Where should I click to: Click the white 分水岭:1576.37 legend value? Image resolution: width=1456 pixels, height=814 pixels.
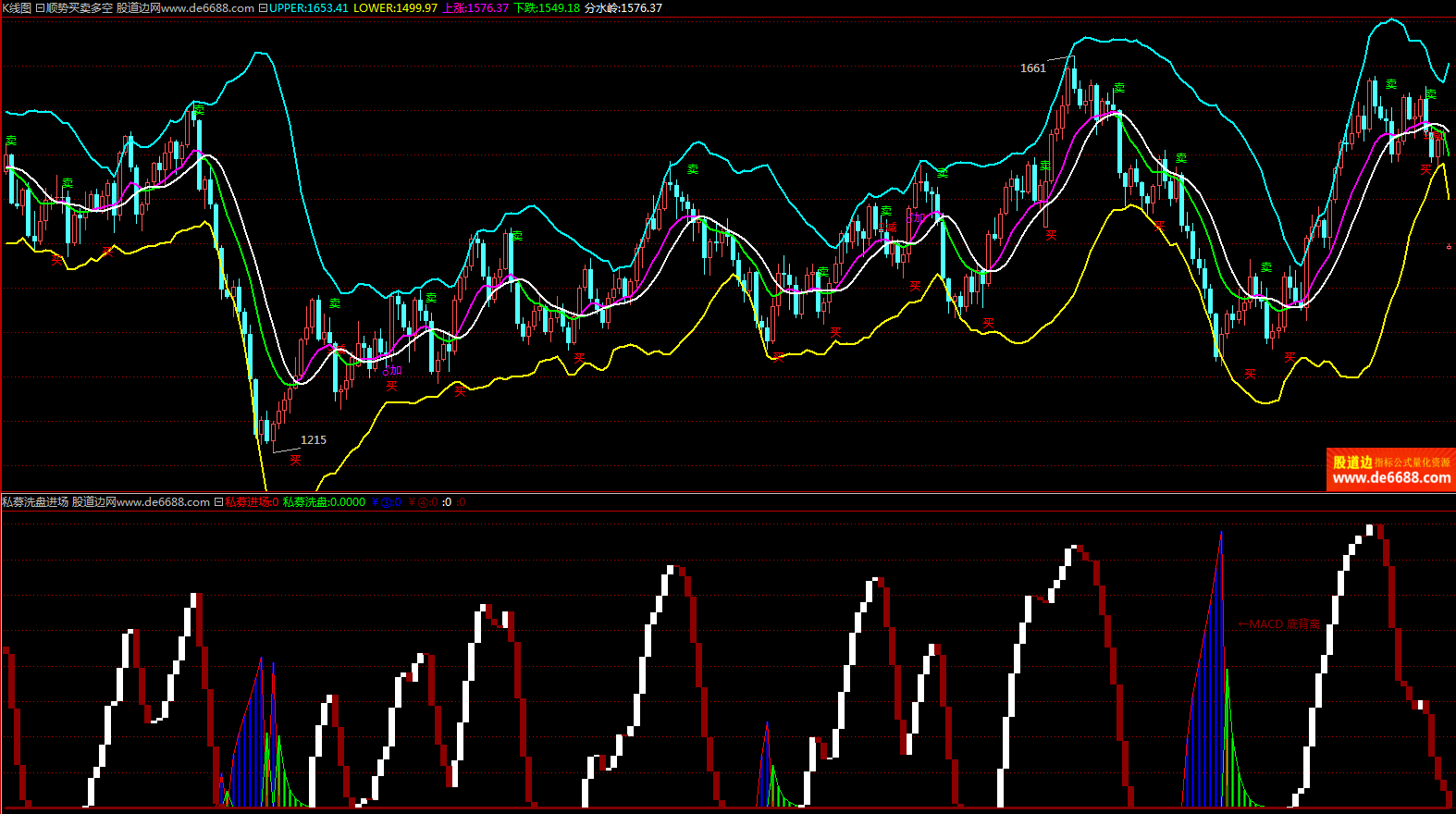pyautogui.click(x=623, y=8)
